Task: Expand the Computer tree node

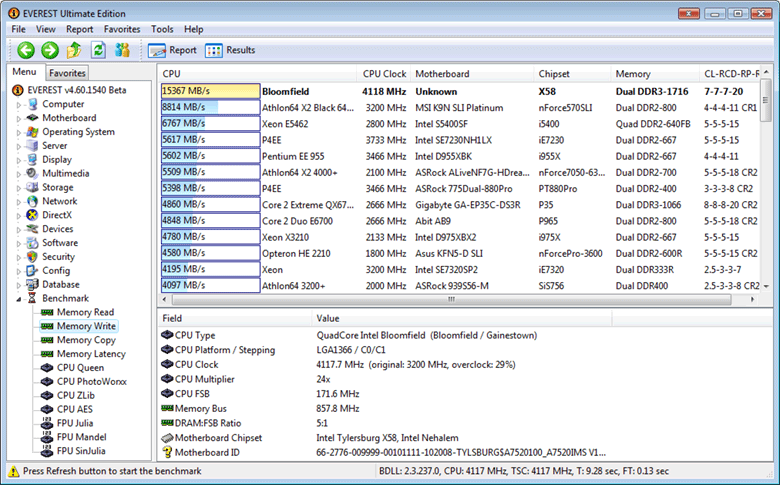Action: click(19, 105)
